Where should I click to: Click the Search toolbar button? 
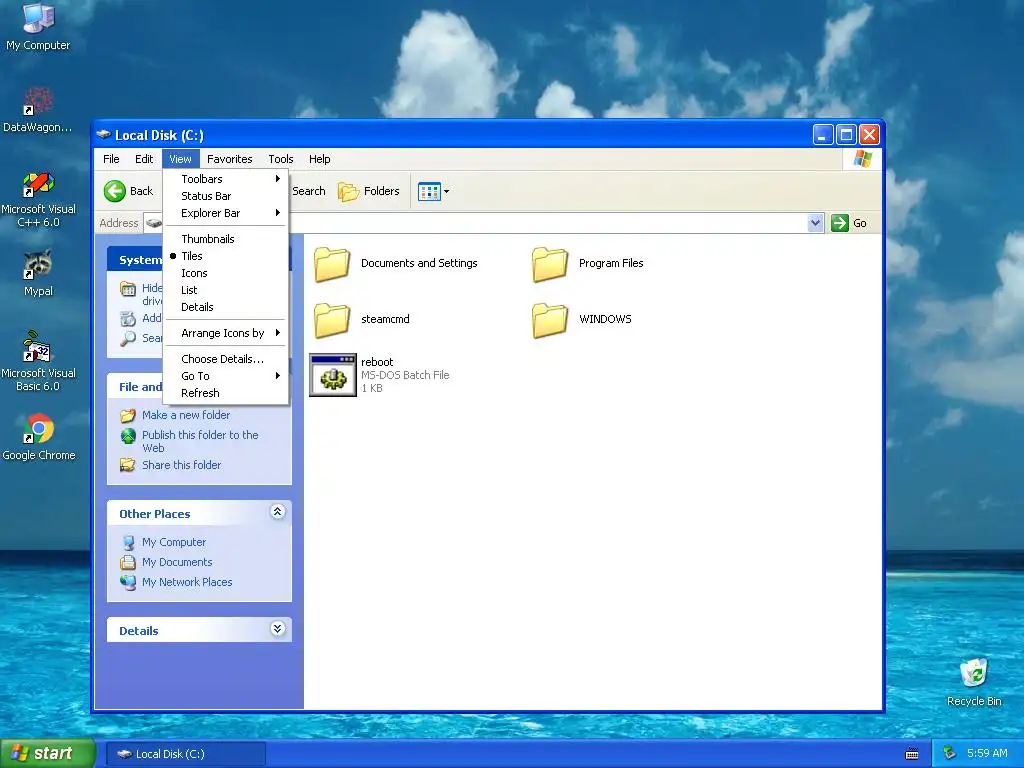pos(308,191)
